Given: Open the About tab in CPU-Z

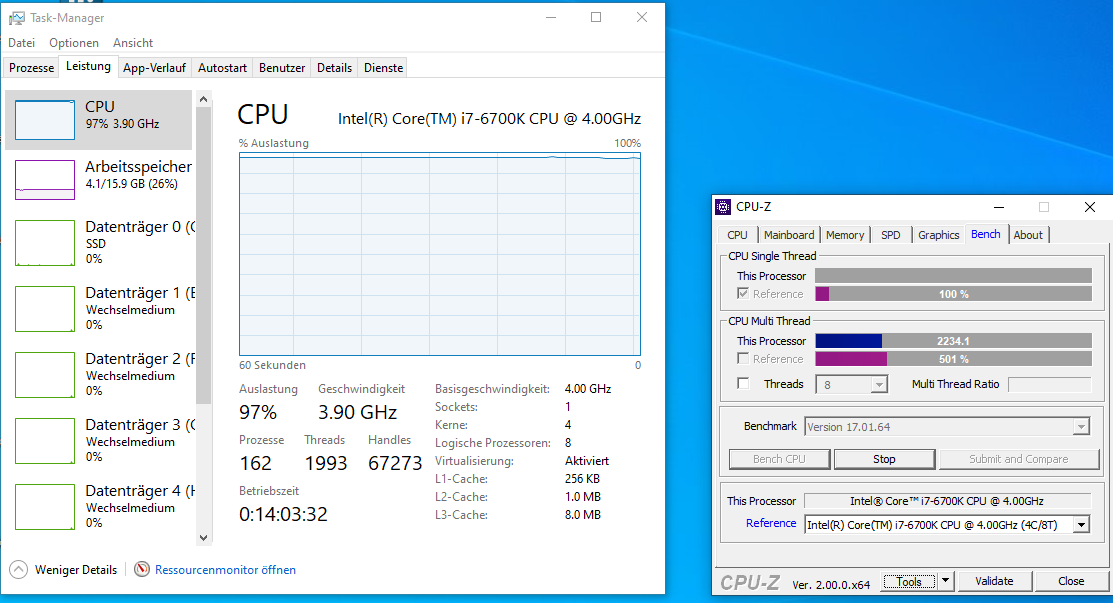Looking at the screenshot, I should tap(1028, 235).
